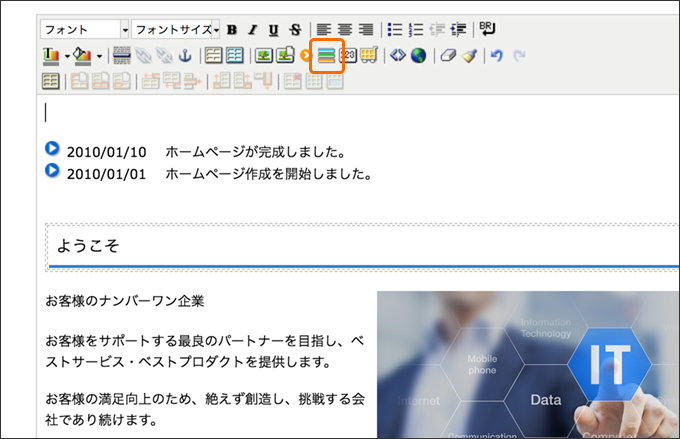Click the お客様のナンバーワン企業 text
The image size is (680, 439).
click(x=125, y=301)
